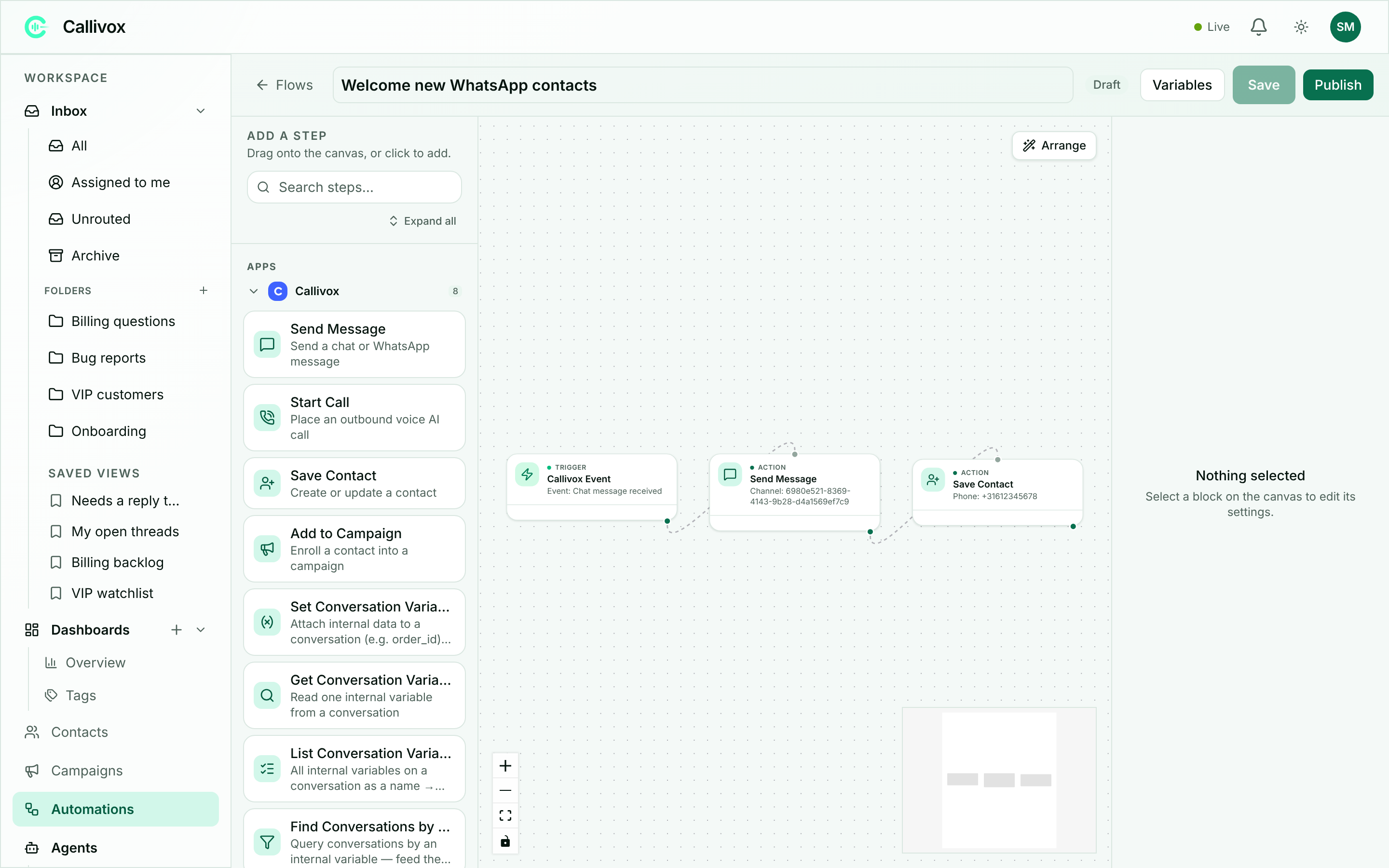Click the Get Conversation Variable search icon
This screenshot has width=1389, height=868.
tap(267, 696)
